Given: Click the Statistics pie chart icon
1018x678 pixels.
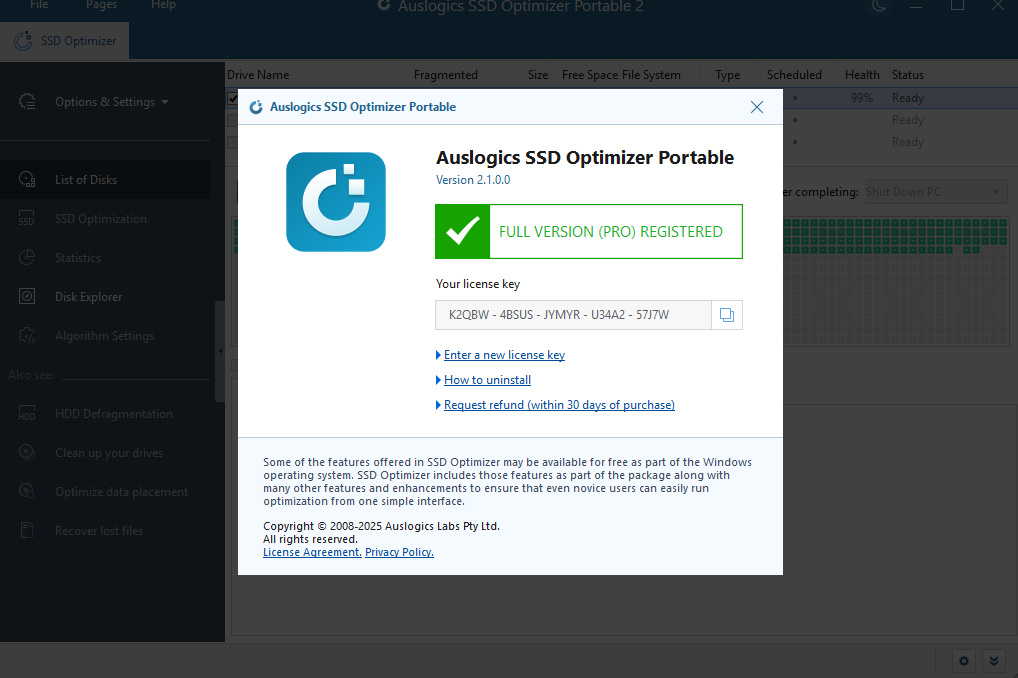Looking at the screenshot, I should point(27,258).
